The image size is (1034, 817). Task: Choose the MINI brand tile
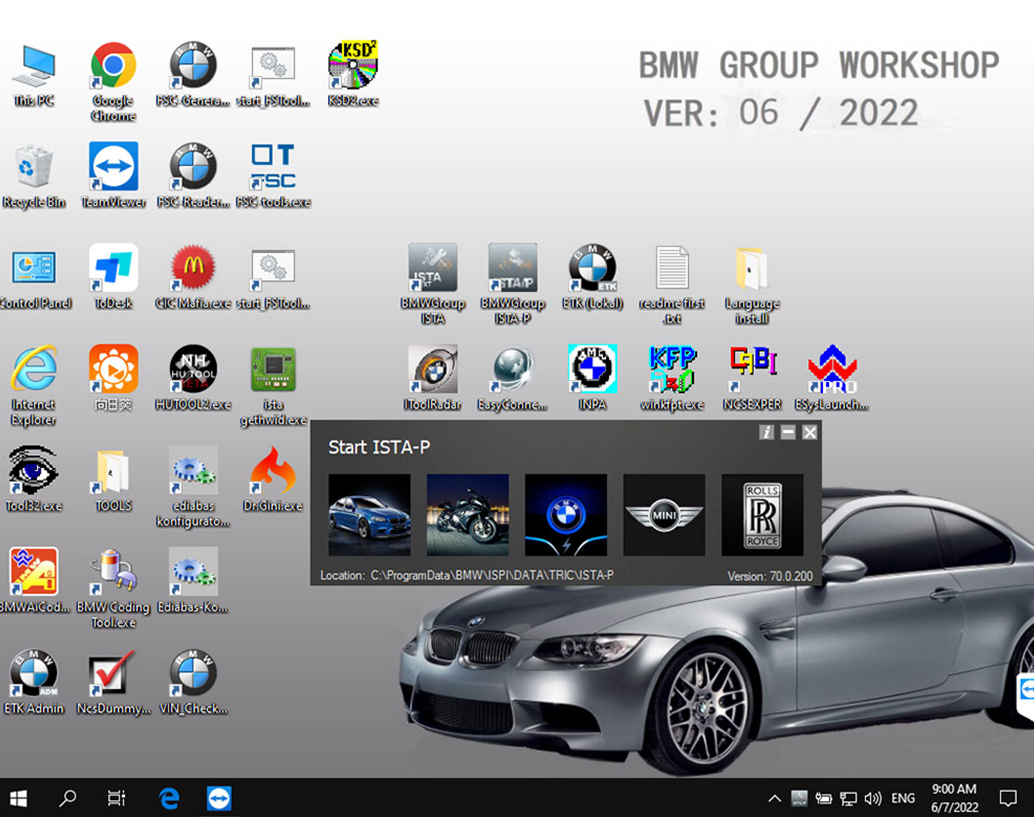click(x=664, y=514)
